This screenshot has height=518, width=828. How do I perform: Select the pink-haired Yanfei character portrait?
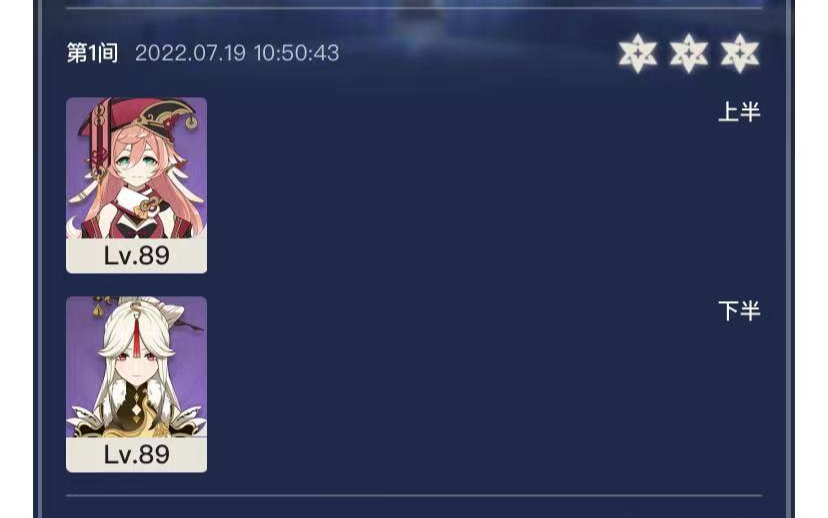[x=136, y=168]
